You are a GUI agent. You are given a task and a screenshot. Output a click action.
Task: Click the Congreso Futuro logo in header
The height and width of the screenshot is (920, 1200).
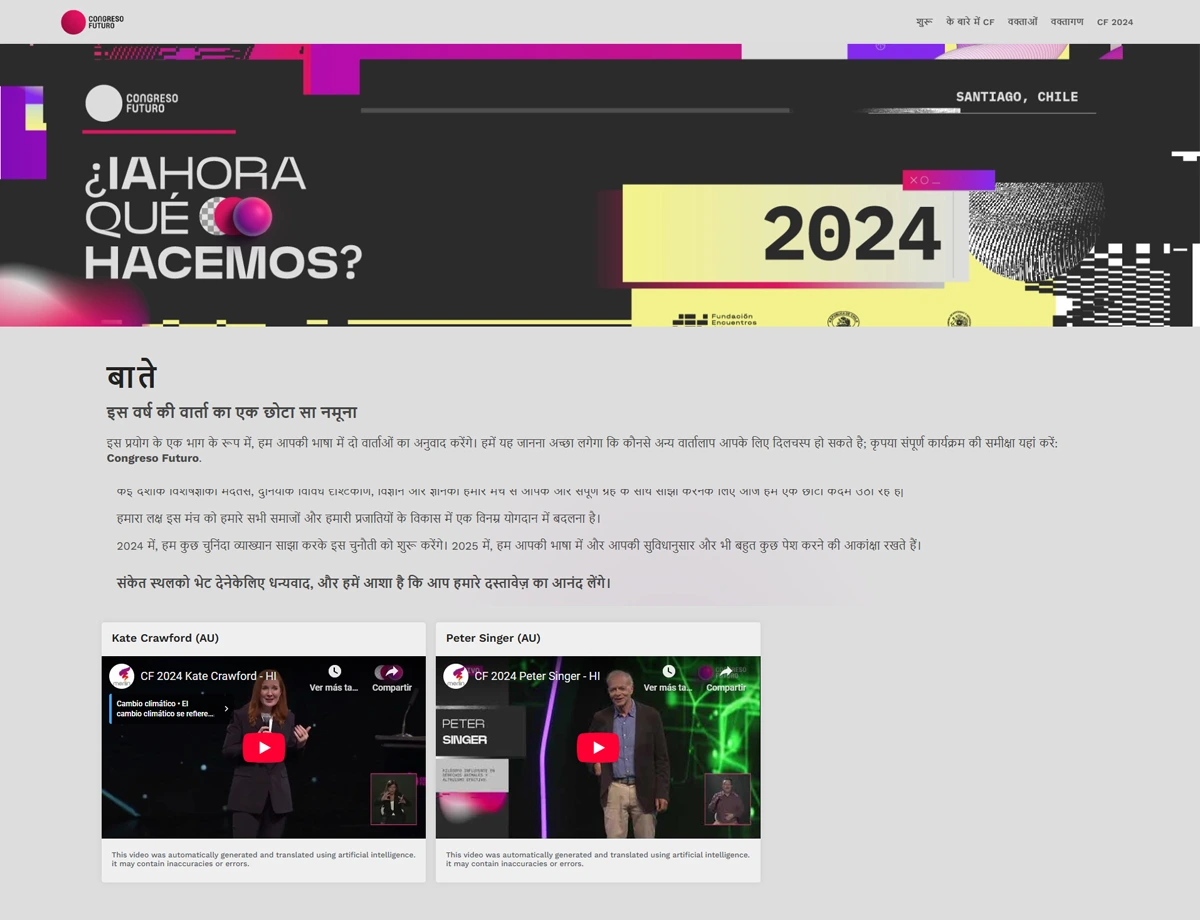[x=93, y=22]
